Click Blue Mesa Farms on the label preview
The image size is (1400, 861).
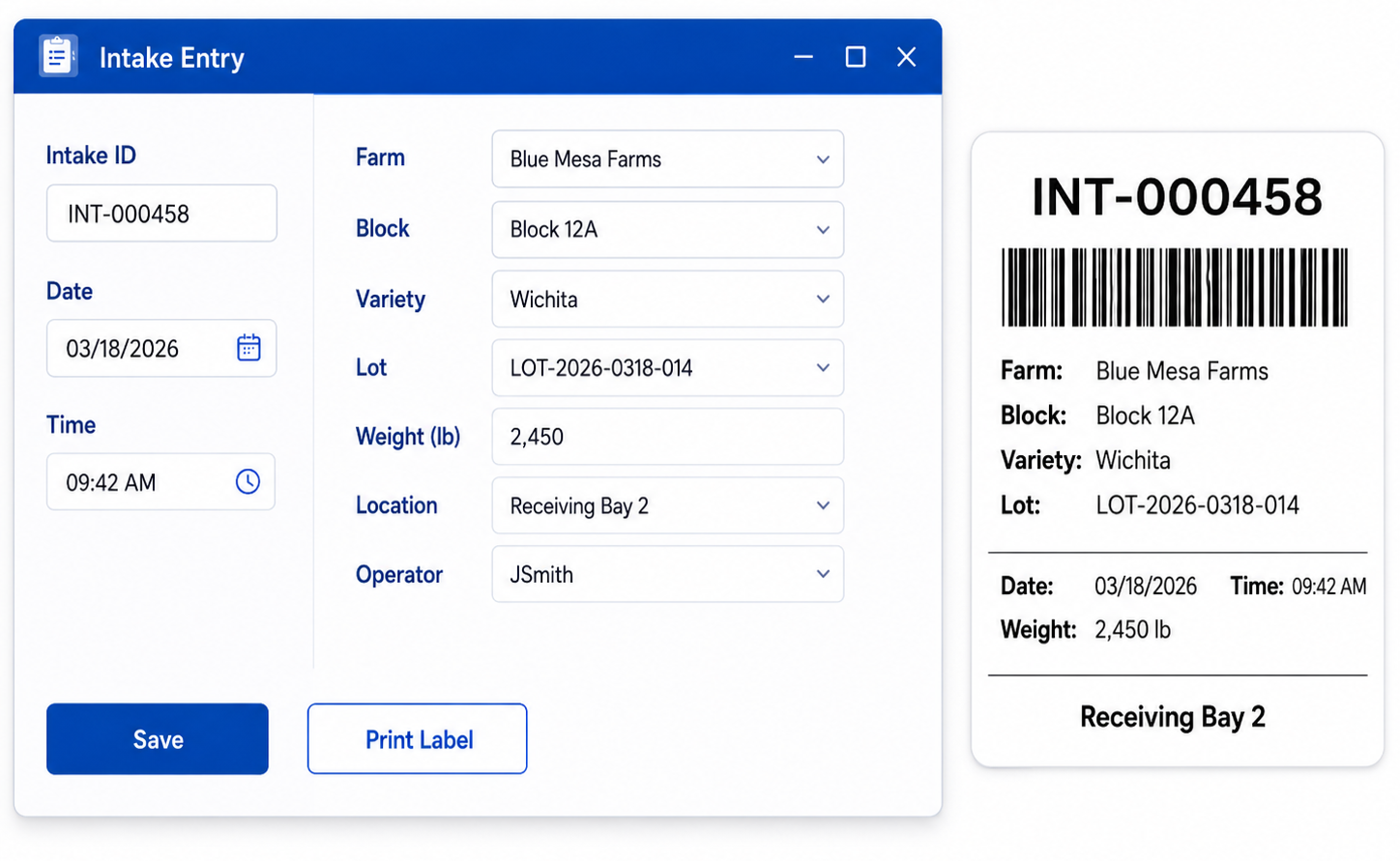1181,371
